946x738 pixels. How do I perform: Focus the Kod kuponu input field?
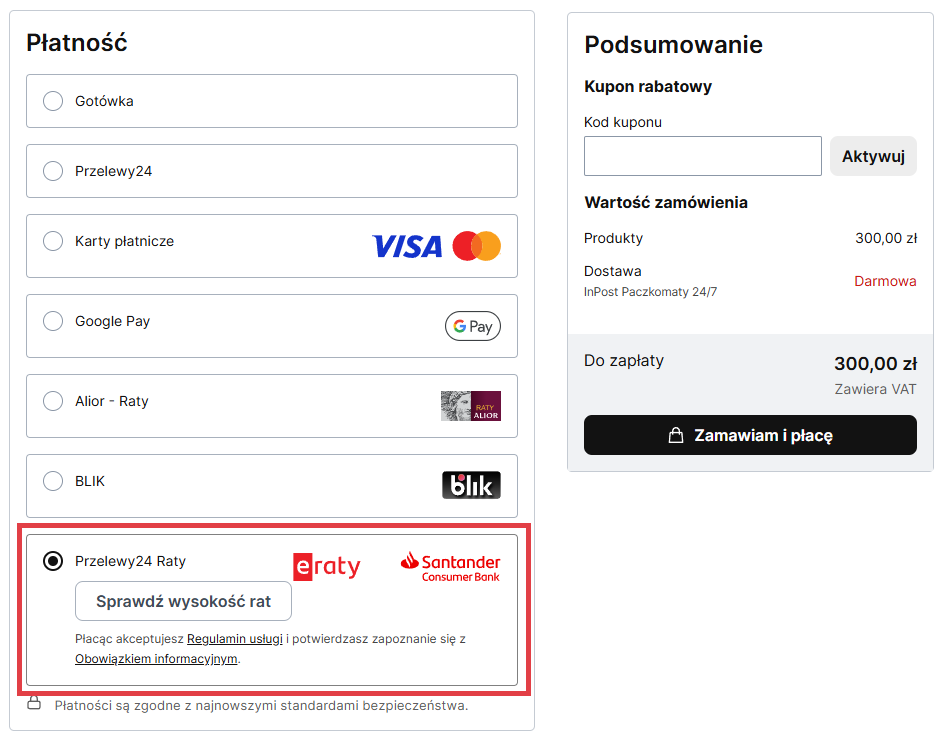click(x=703, y=156)
